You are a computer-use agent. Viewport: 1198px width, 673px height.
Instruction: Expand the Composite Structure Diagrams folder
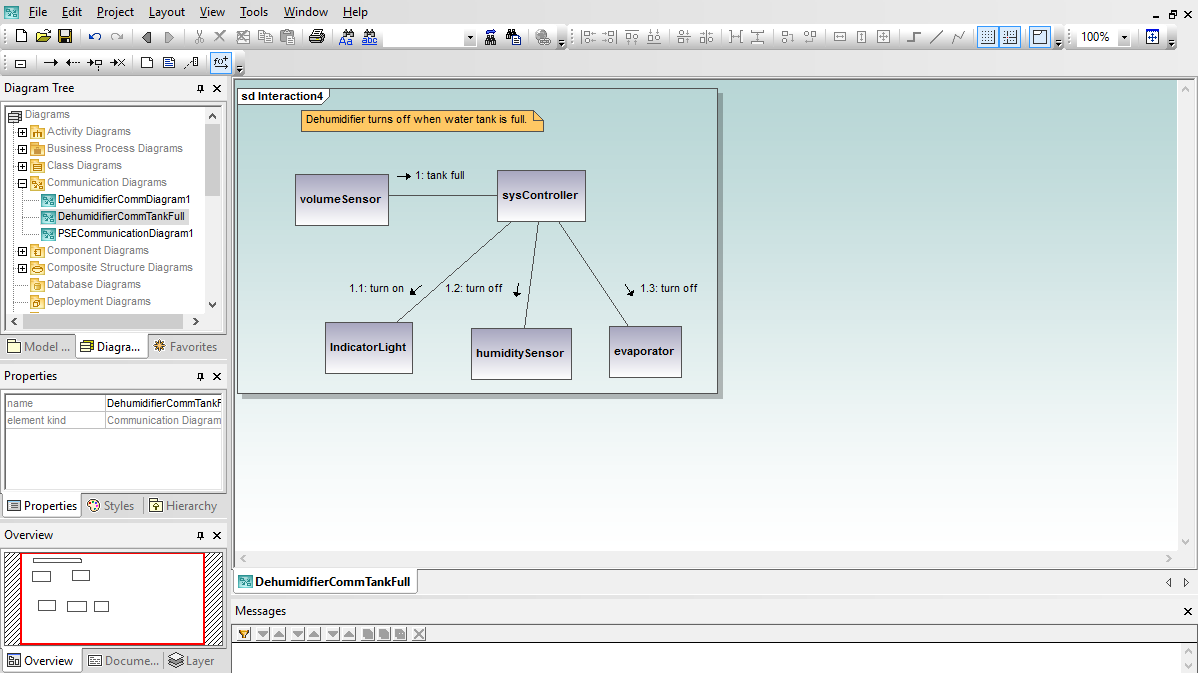tap(22, 268)
